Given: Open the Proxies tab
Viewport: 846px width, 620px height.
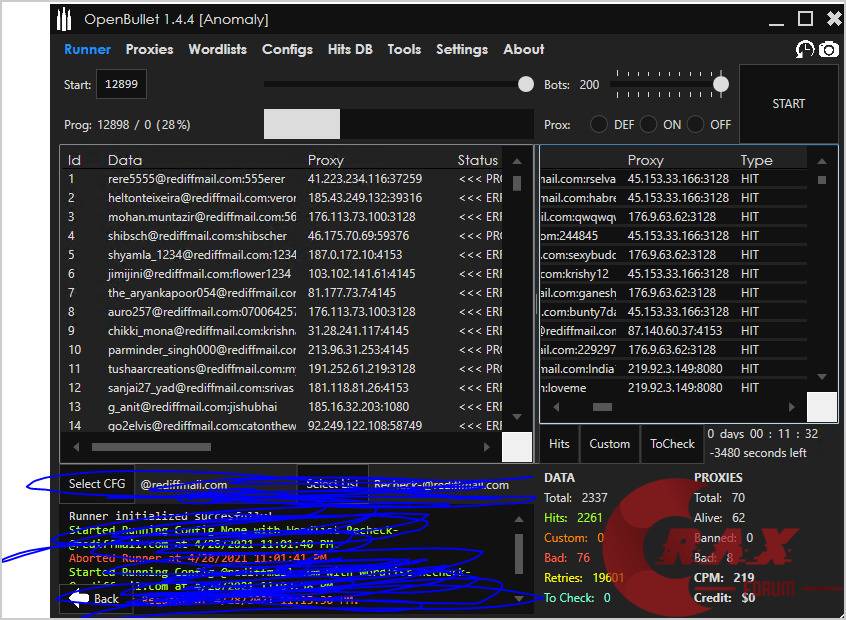Looking at the screenshot, I should coord(149,49).
